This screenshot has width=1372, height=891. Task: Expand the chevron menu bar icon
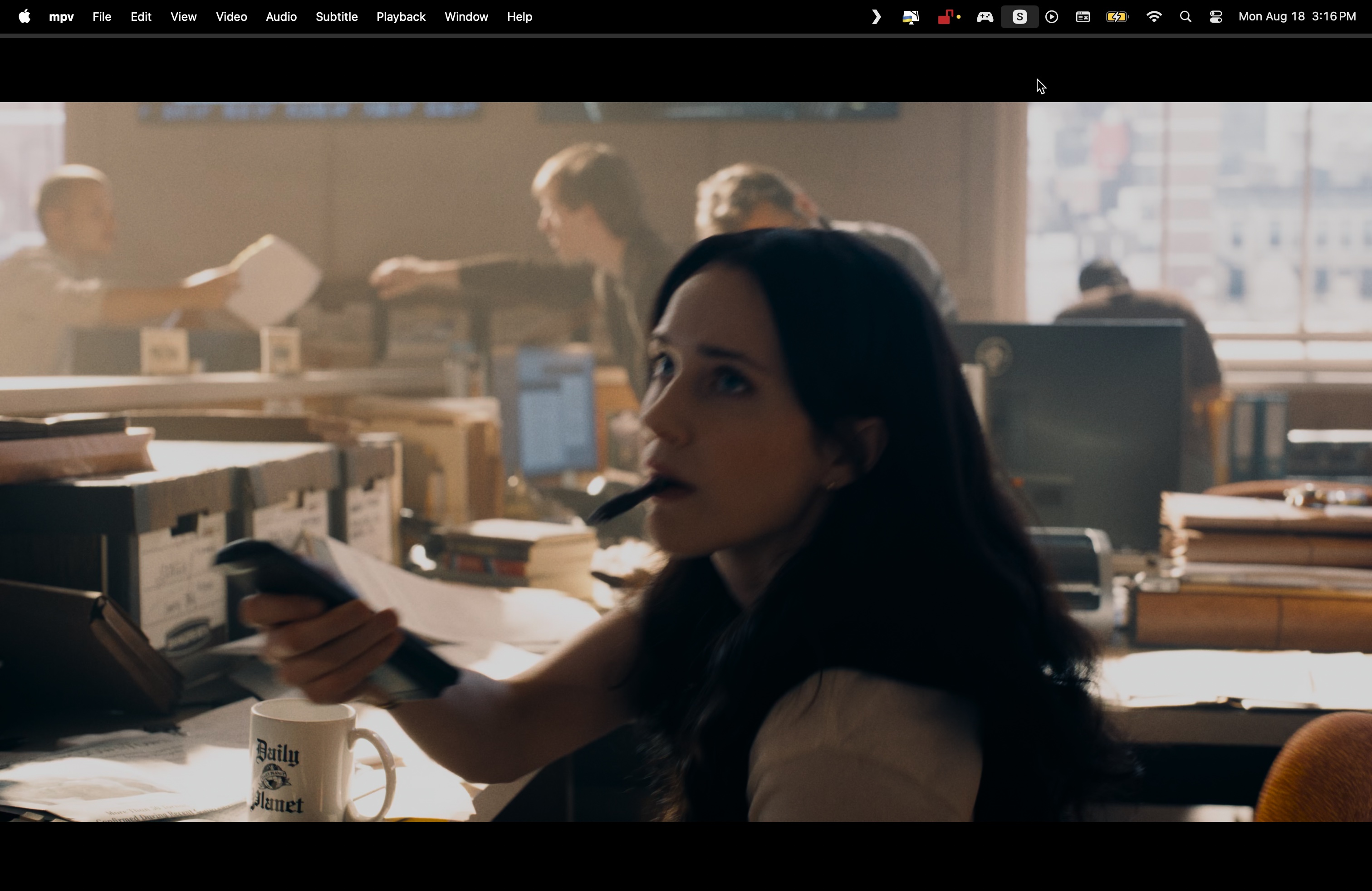coord(876,17)
